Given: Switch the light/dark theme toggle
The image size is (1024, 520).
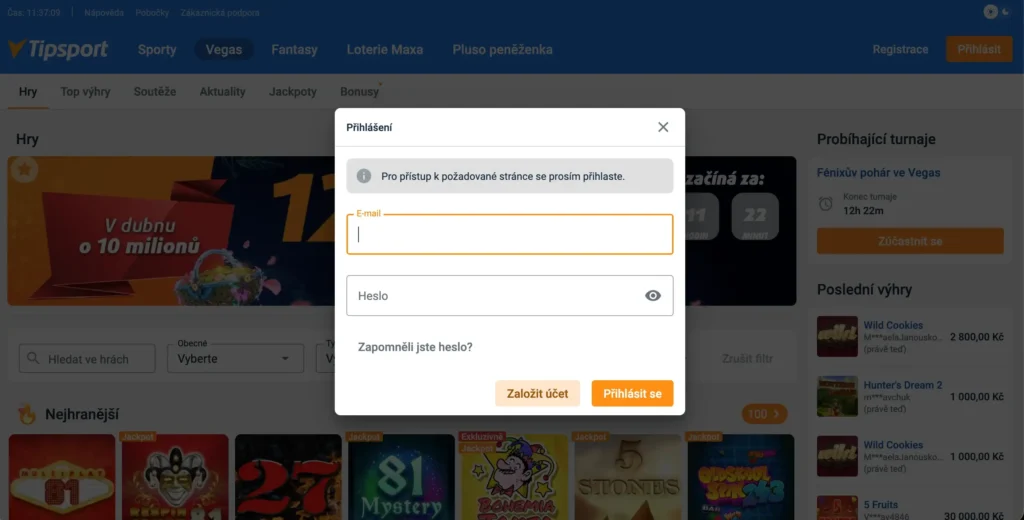Looking at the screenshot, I should point(997,12).
